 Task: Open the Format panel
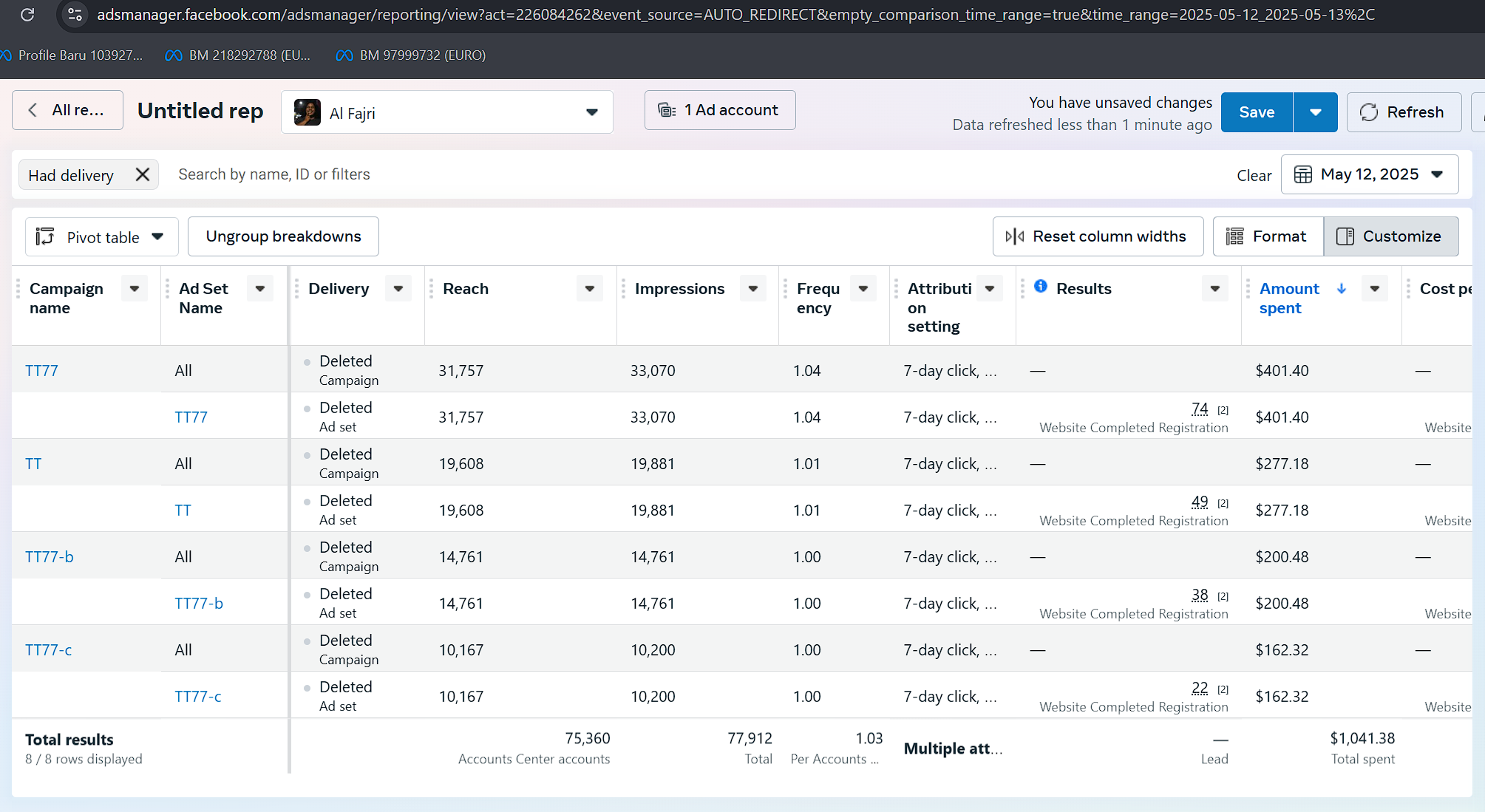pos(1267,236)
